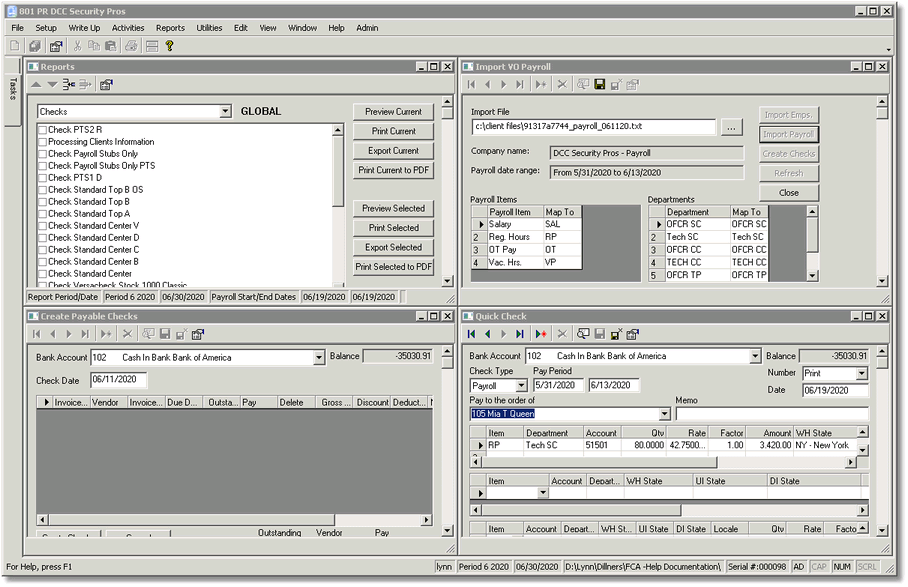Click delete X icon in Import VO Payroll toolbar
This screenshot has height=587, width=908.
562,85
